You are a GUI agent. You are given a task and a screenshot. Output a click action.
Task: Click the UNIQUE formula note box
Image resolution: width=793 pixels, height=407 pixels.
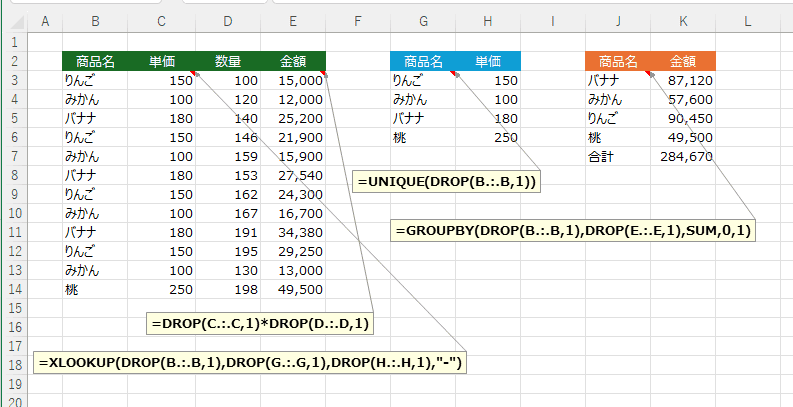tap(446, 181)
